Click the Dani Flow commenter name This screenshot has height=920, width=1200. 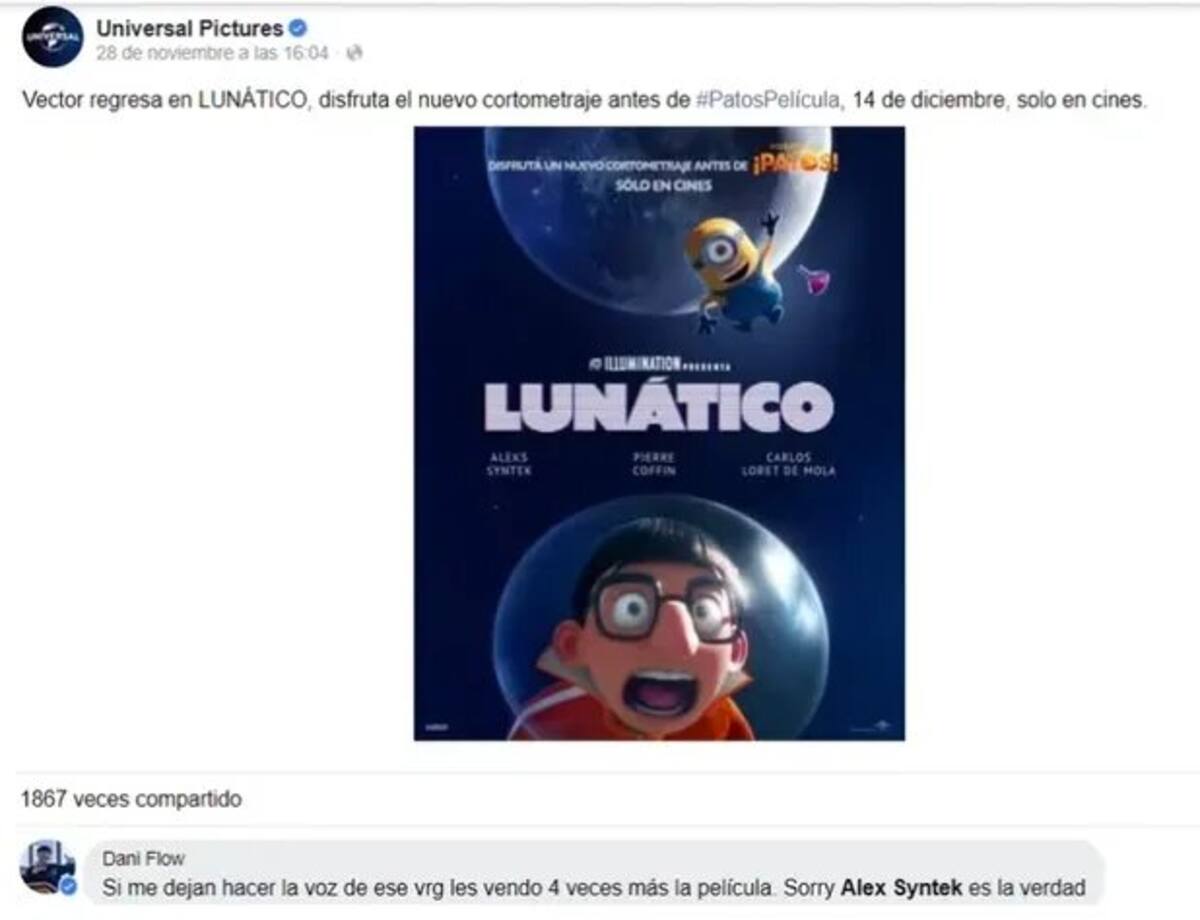143,858
